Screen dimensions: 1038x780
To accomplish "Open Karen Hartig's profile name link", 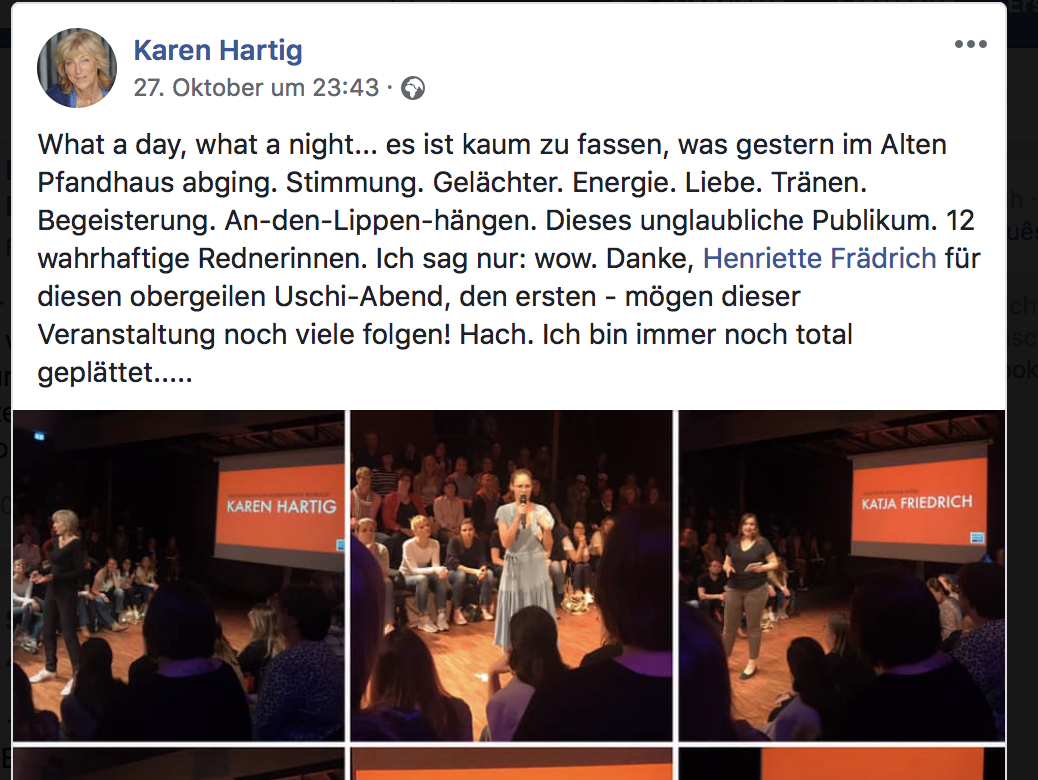I will [x=218, y=50].
